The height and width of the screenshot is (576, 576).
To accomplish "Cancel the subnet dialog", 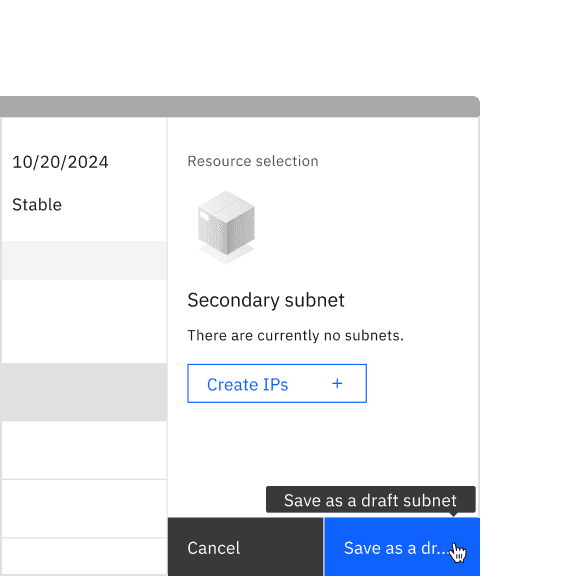I will tap(245, 547).
